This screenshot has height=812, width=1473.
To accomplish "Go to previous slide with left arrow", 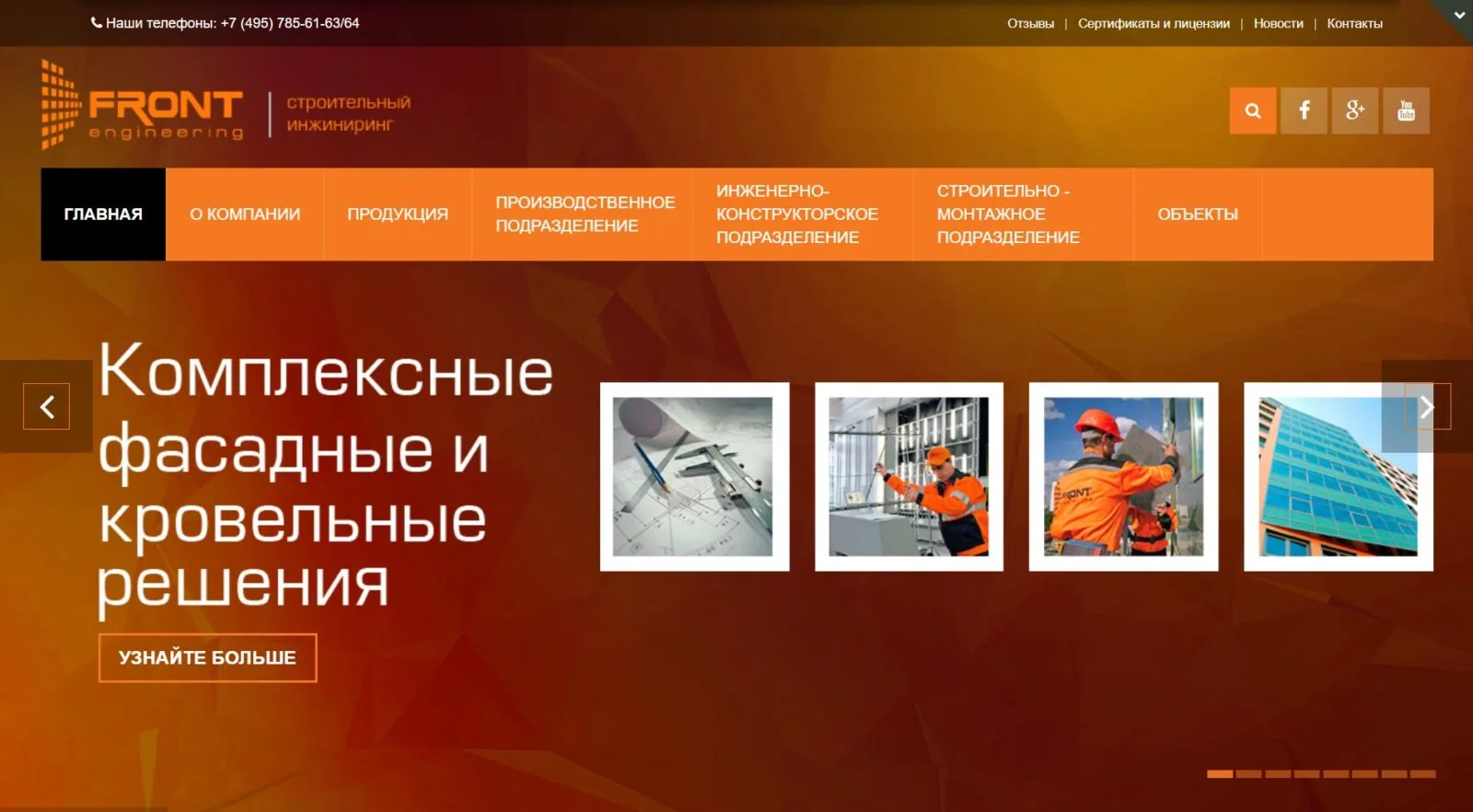I will [46, 406].
